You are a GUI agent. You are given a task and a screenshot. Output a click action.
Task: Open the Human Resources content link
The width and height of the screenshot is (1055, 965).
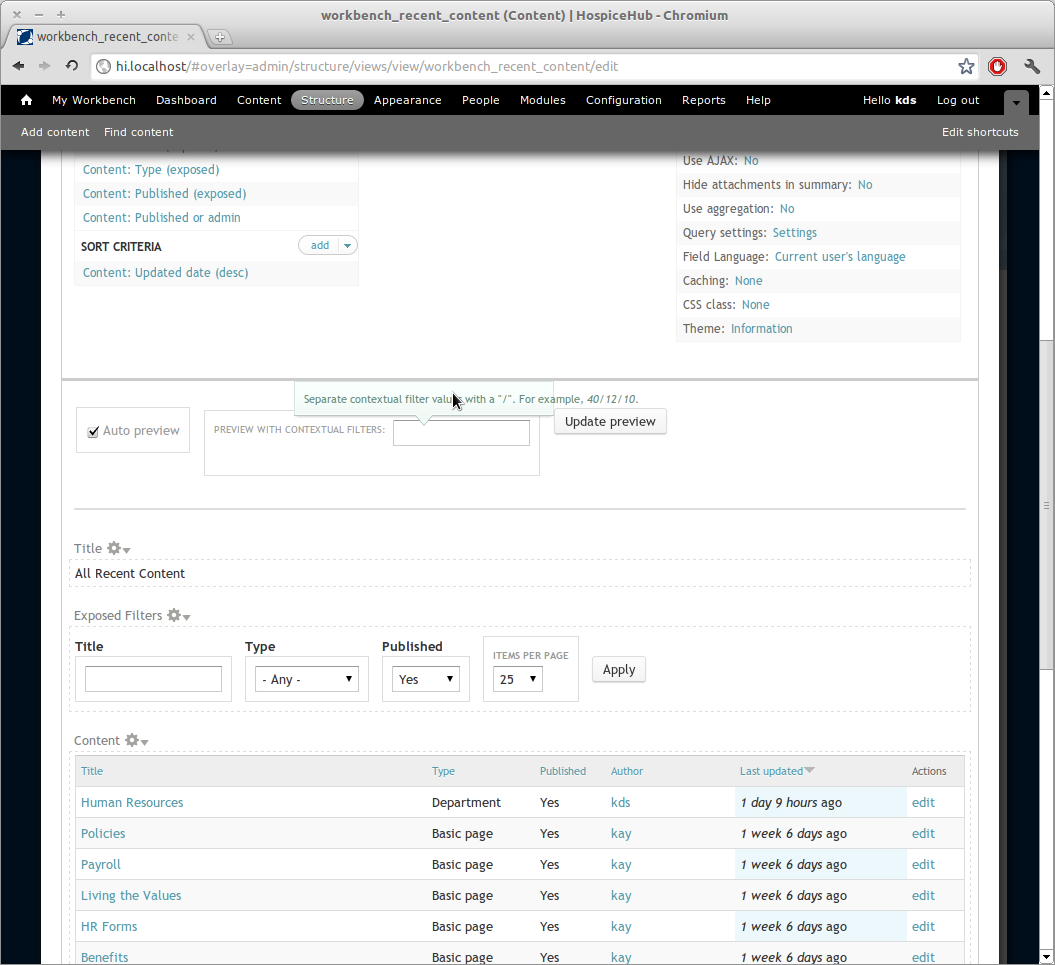click(x=132, y=803)
